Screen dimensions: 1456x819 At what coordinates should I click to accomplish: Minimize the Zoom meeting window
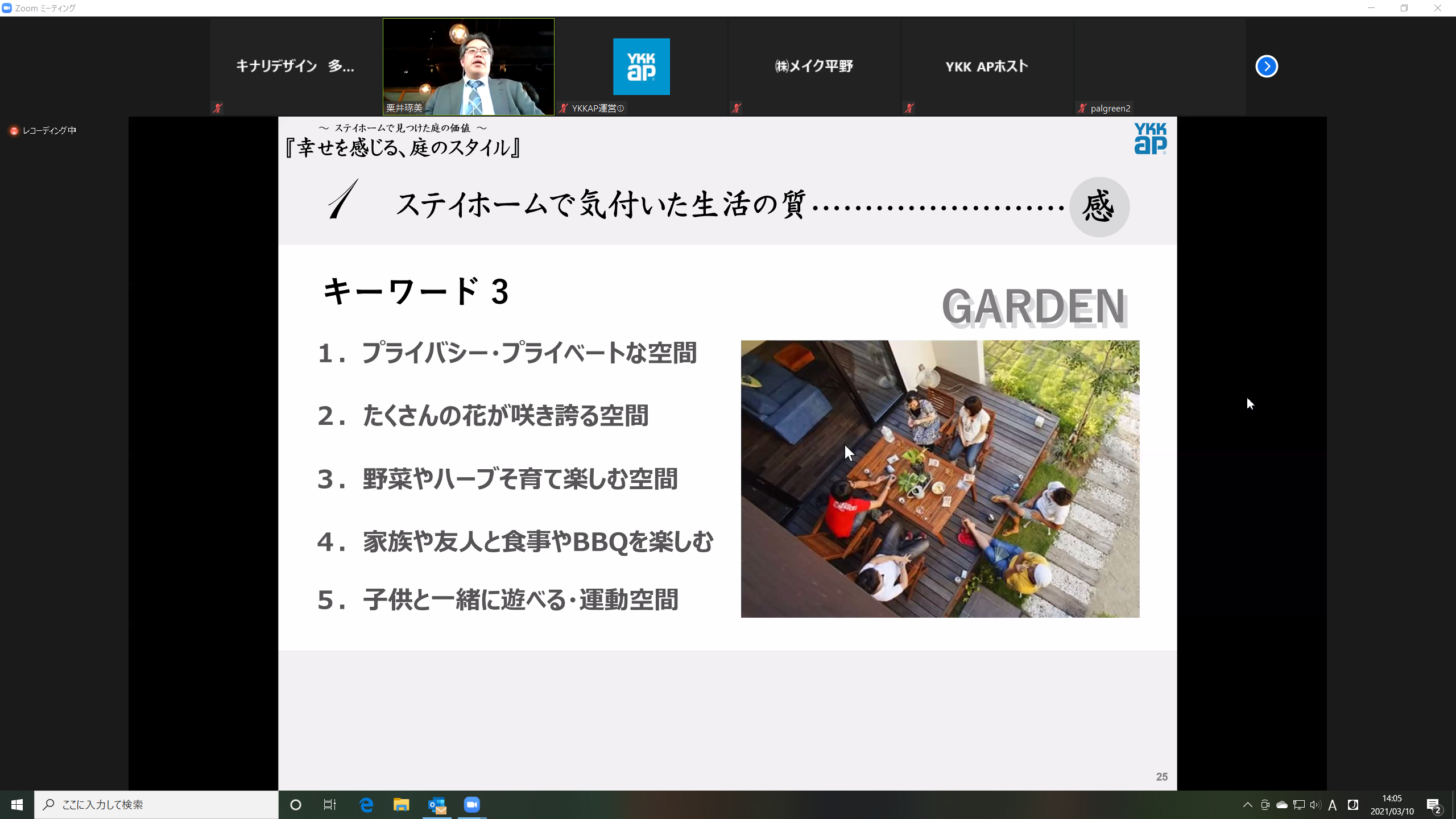tap(1371, 8)
